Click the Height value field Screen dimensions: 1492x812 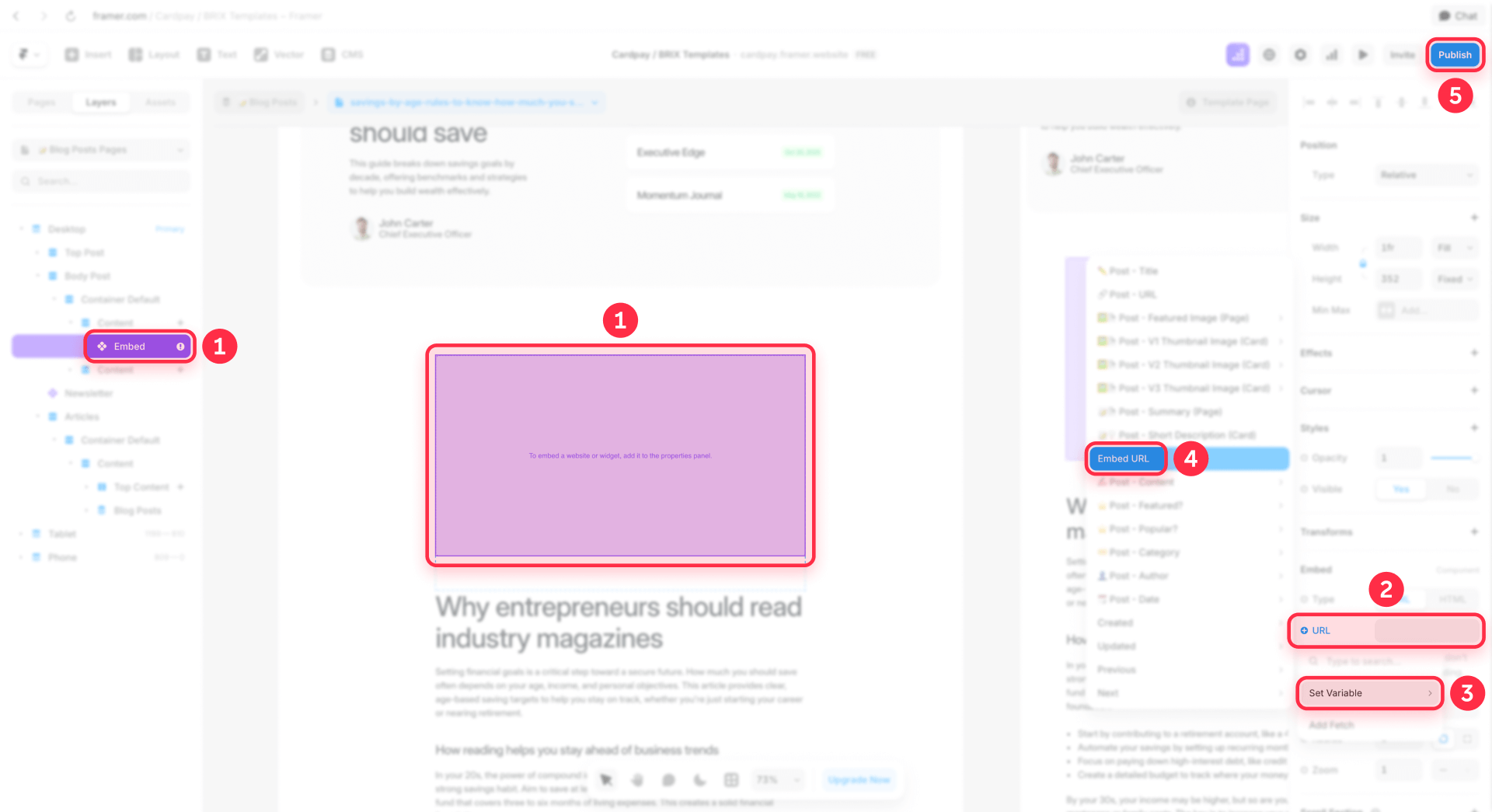coord(1399,279)
